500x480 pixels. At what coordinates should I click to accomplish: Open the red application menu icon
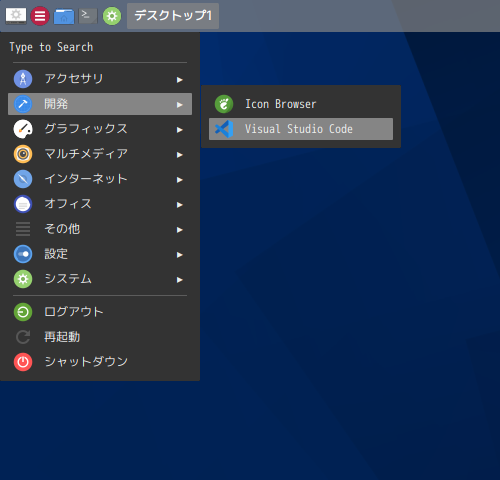click(40, 16)
